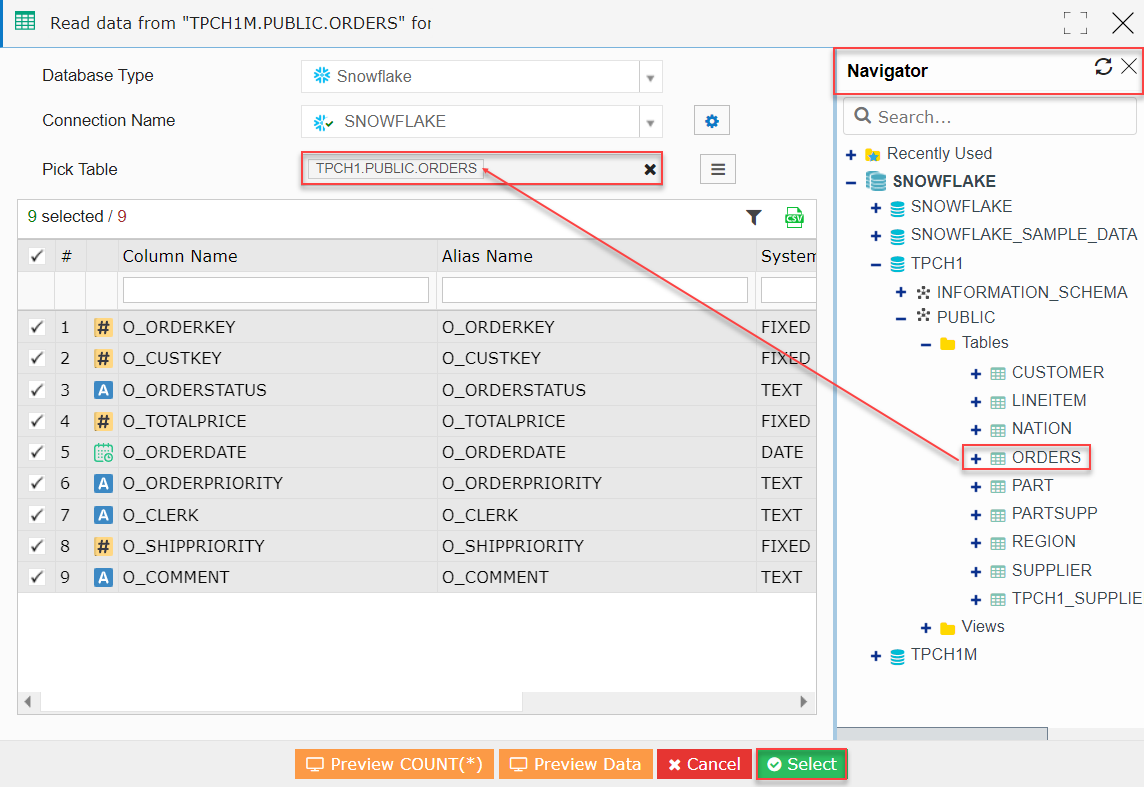
Task: Uncheck the O_CUSTKEY column checkbox
Action: click(36, 358)
